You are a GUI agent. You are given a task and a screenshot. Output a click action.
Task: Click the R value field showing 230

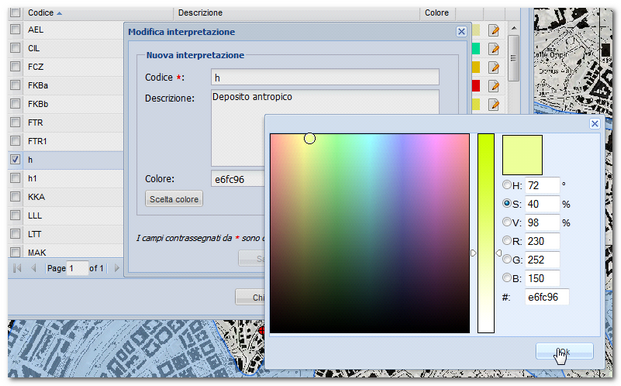pyautogui.click(x=542, y=241)
